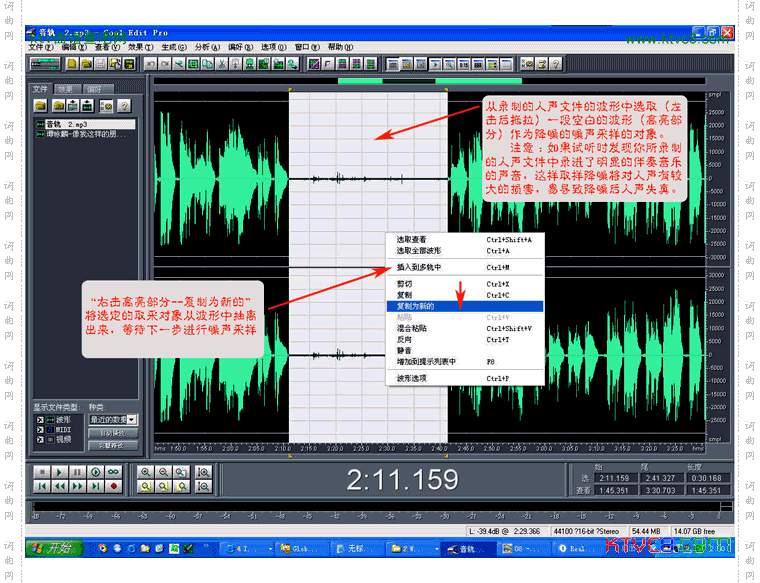
Task: Click the Open file toolbar icon
Action: pyautogui.click(x=86, y=63)
